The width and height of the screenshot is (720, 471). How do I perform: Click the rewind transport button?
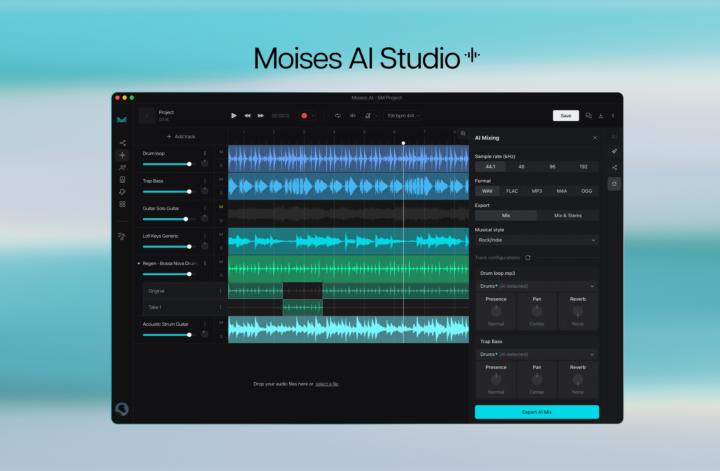[x=248, y=116]
